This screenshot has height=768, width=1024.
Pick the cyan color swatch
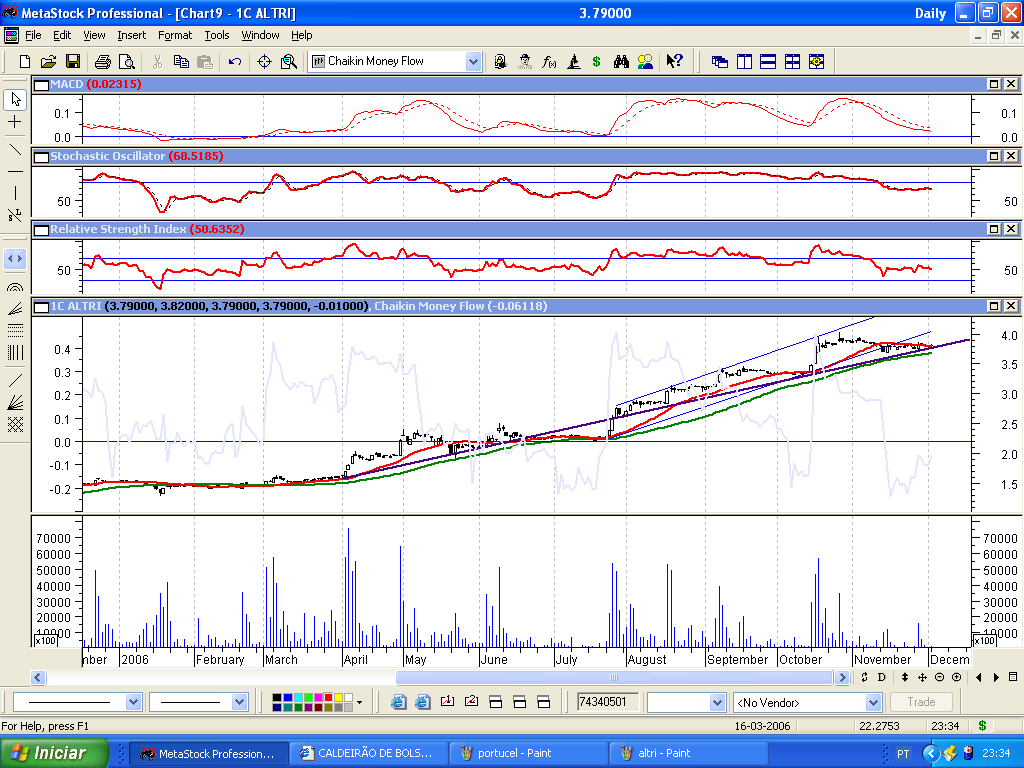coord(298,697)
